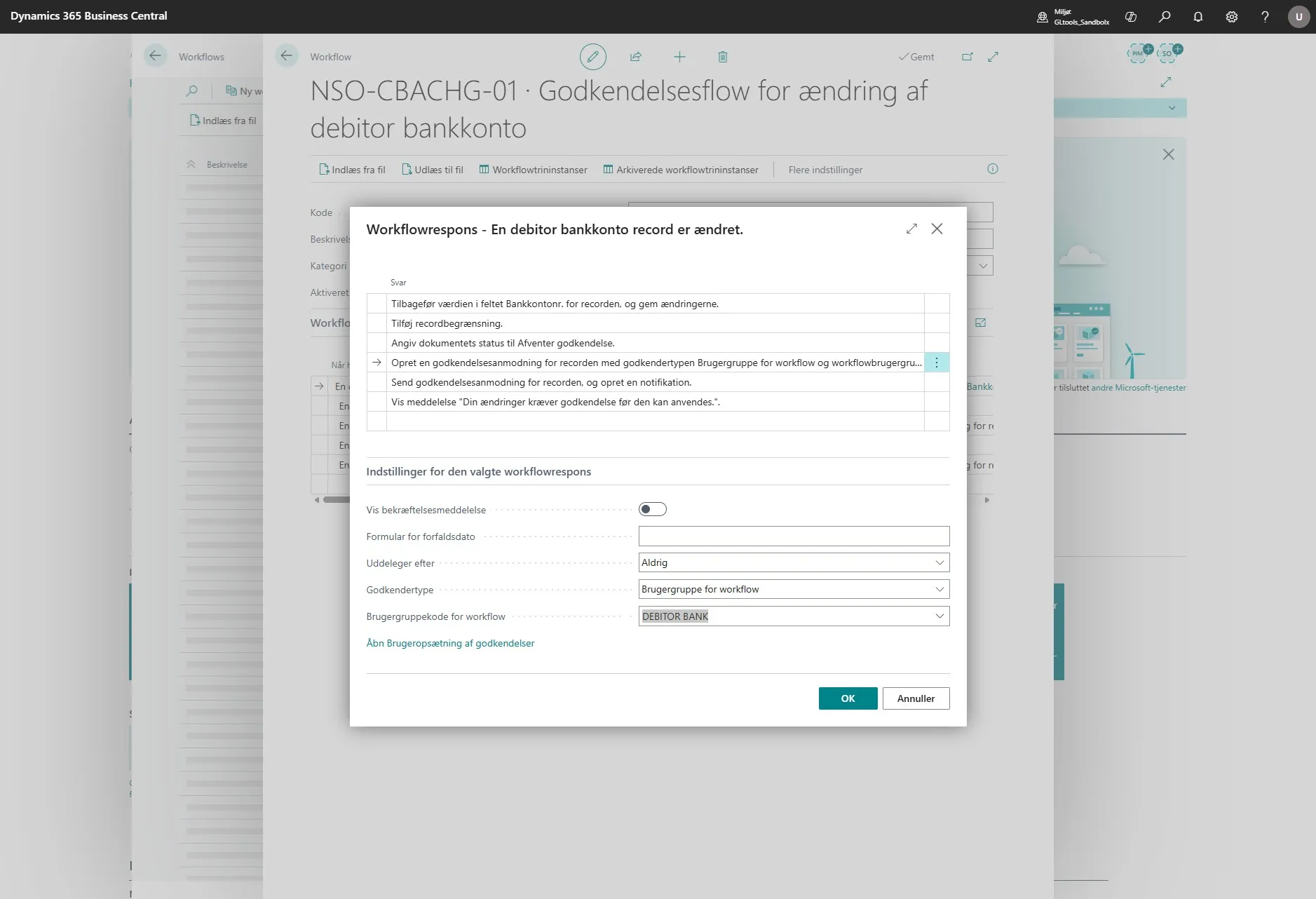
Task: Click search magnifier in Workflows list pane
Action: (191, 90)
